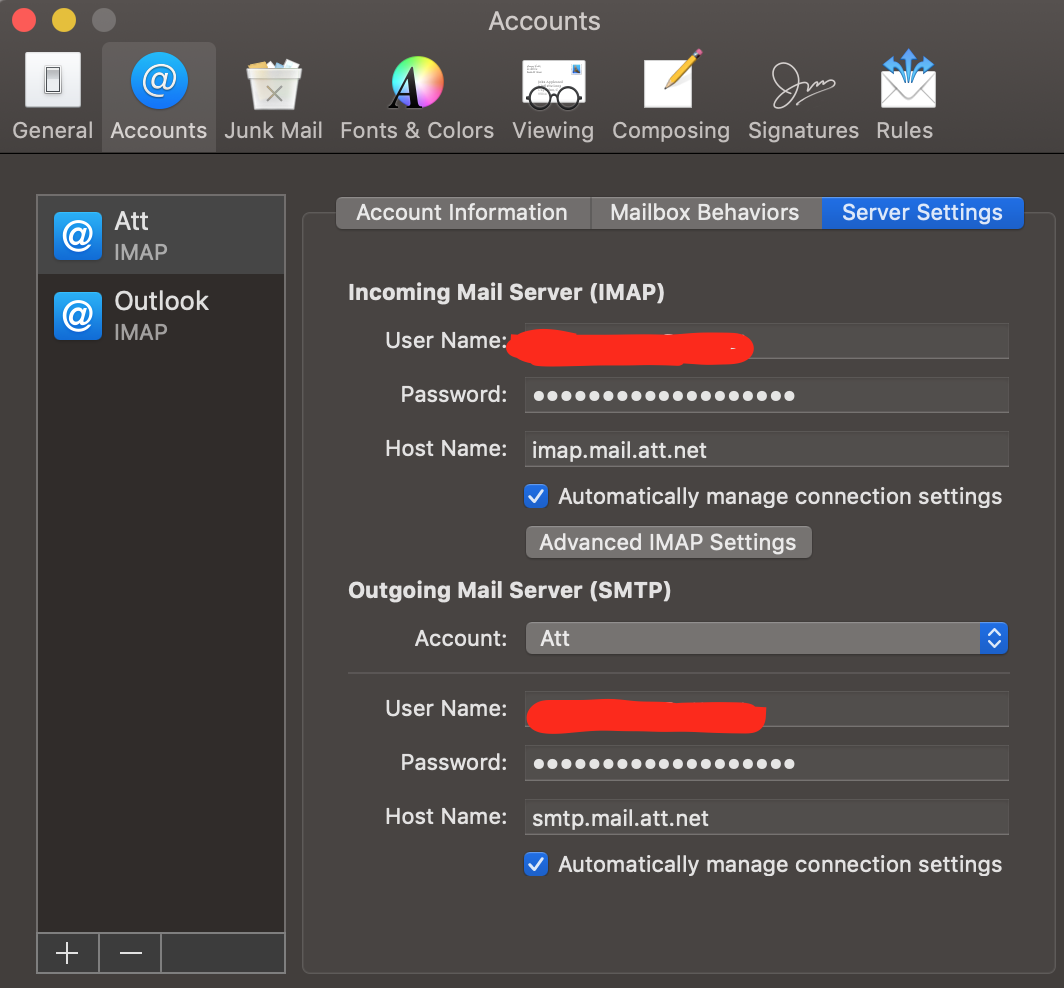
Task: Uncheck outgoing Automatically manage connection settings
Action: (536, 864)
